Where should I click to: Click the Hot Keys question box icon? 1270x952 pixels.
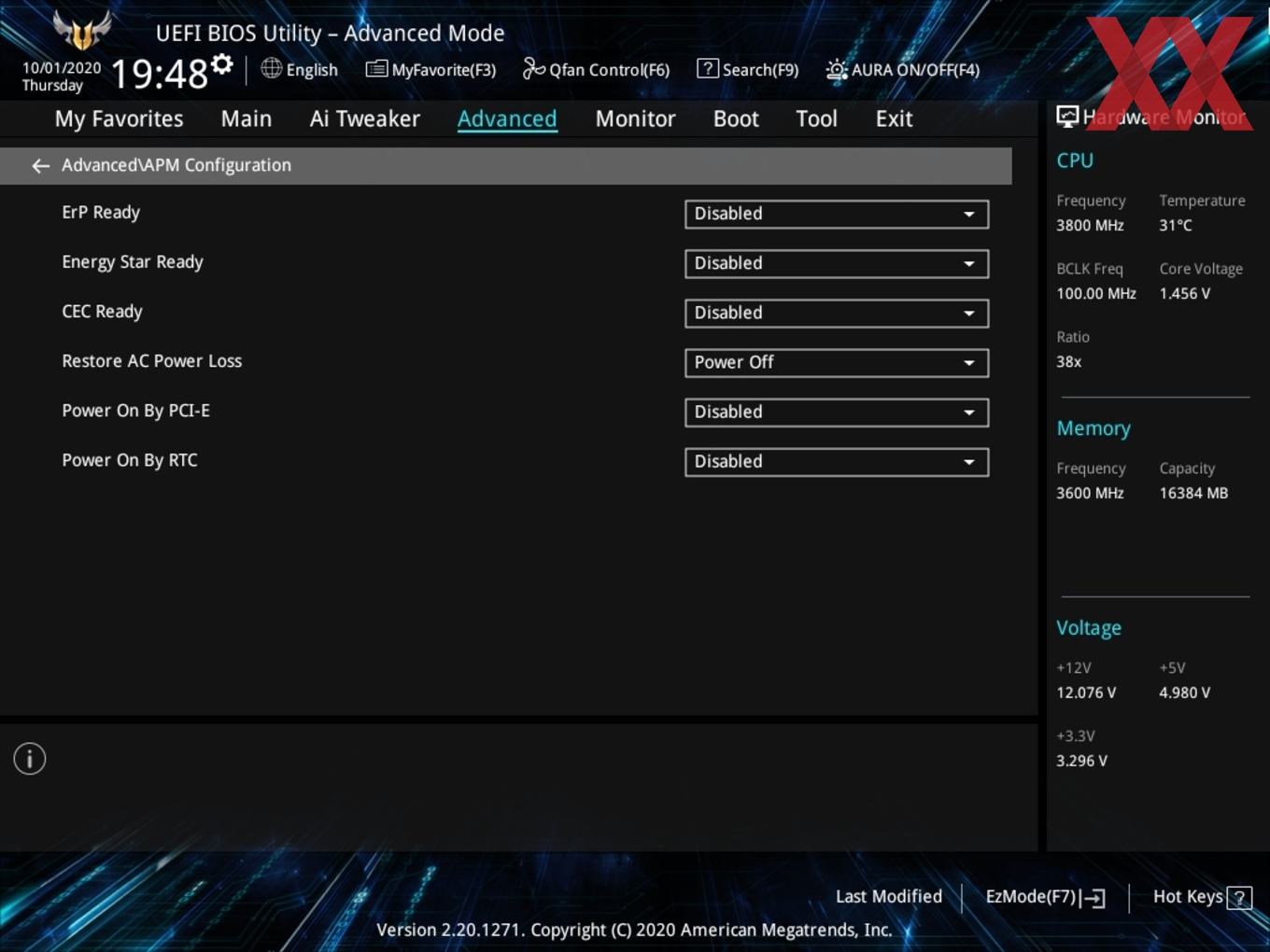pyautogui.click(x=1239, y=898)
